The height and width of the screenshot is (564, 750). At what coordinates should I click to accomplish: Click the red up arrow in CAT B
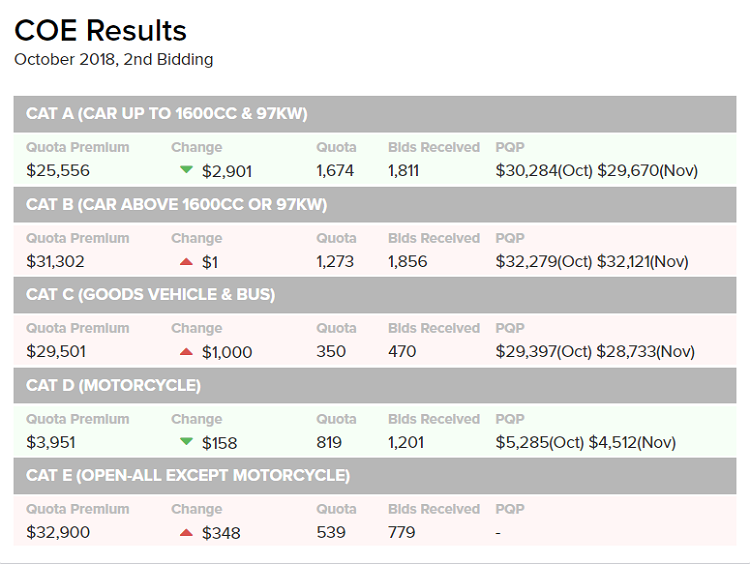[x=185, y=261]
